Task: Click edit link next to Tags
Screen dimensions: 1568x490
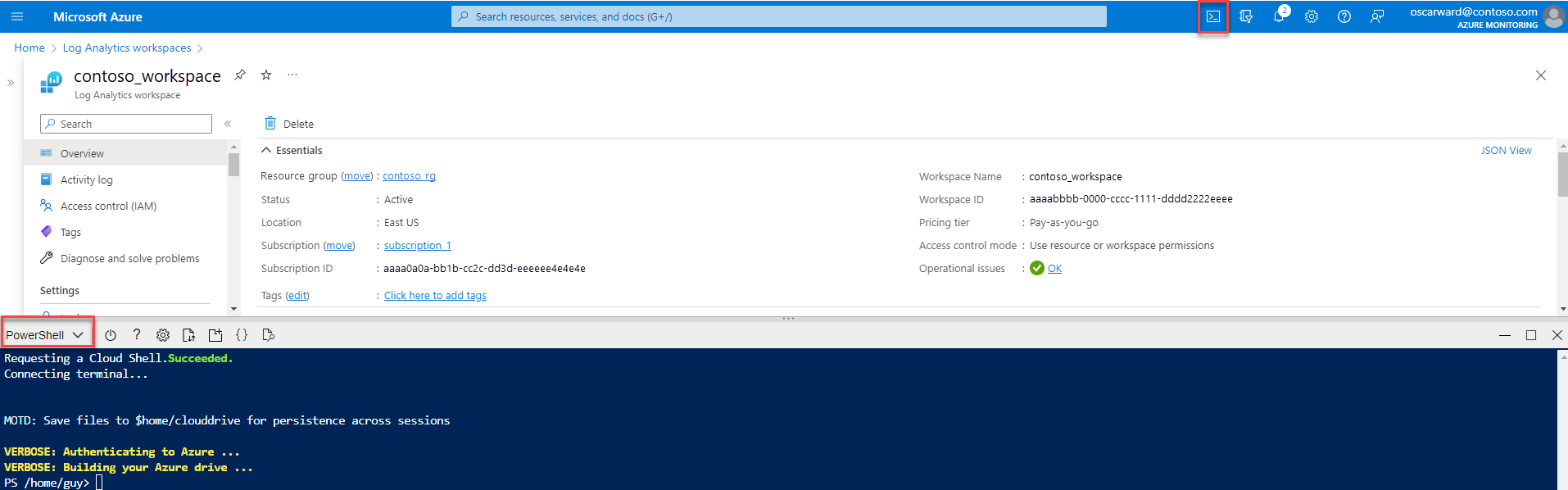Action: (297, 295)
